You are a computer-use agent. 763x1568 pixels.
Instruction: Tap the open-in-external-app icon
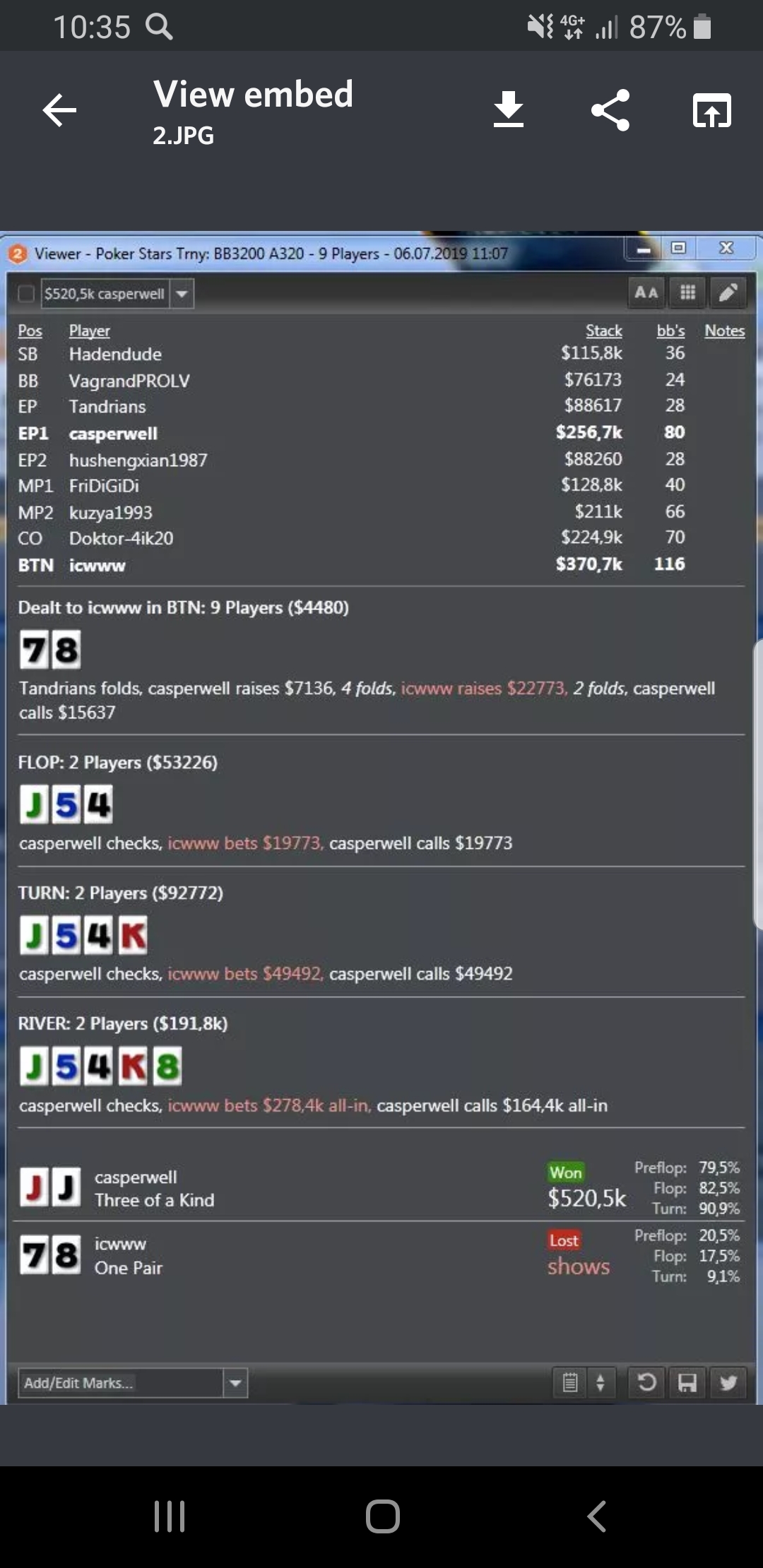[x=711, y=110]
